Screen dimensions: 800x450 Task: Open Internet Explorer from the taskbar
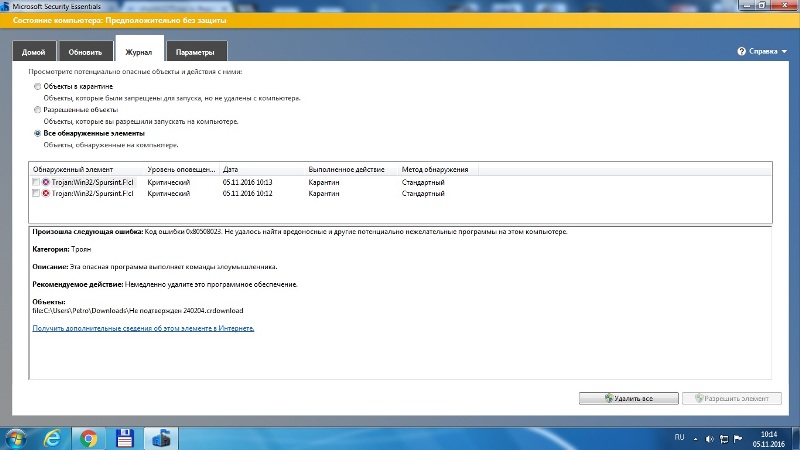pyautogui.click(x=52, y=437)
